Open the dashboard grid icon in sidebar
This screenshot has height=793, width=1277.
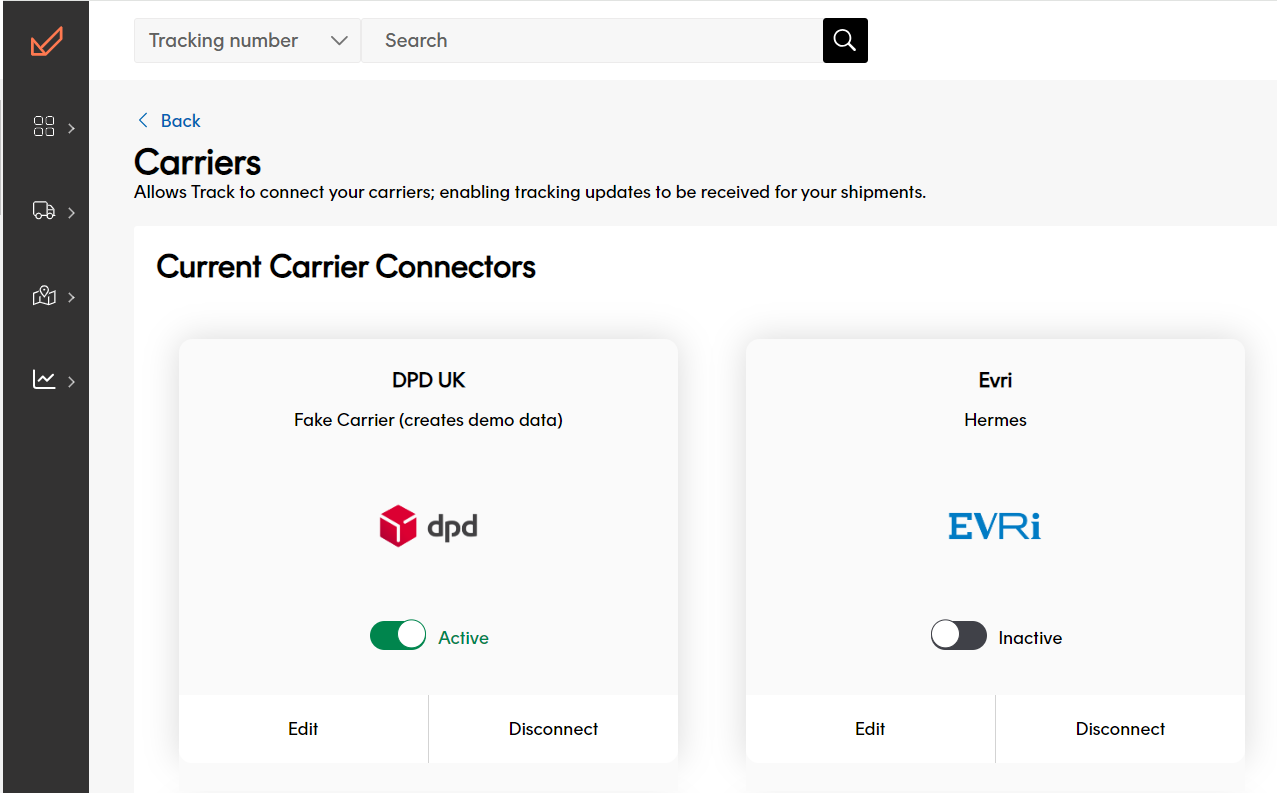click(x=44, y=127)
